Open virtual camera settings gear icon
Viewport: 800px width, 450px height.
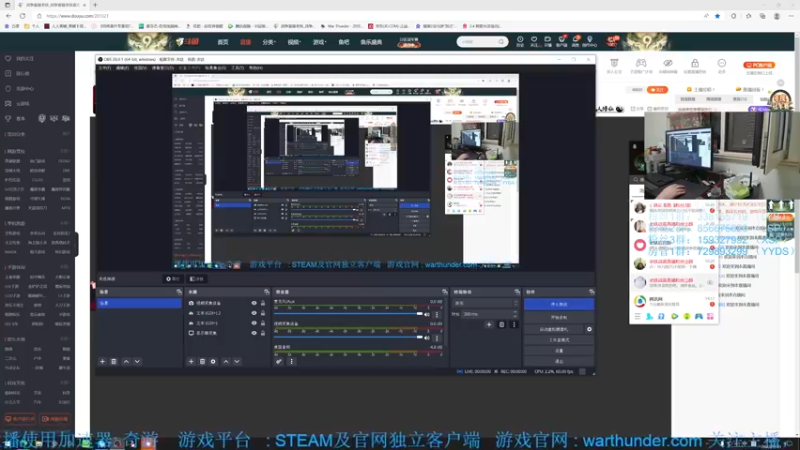coord(589,329)
